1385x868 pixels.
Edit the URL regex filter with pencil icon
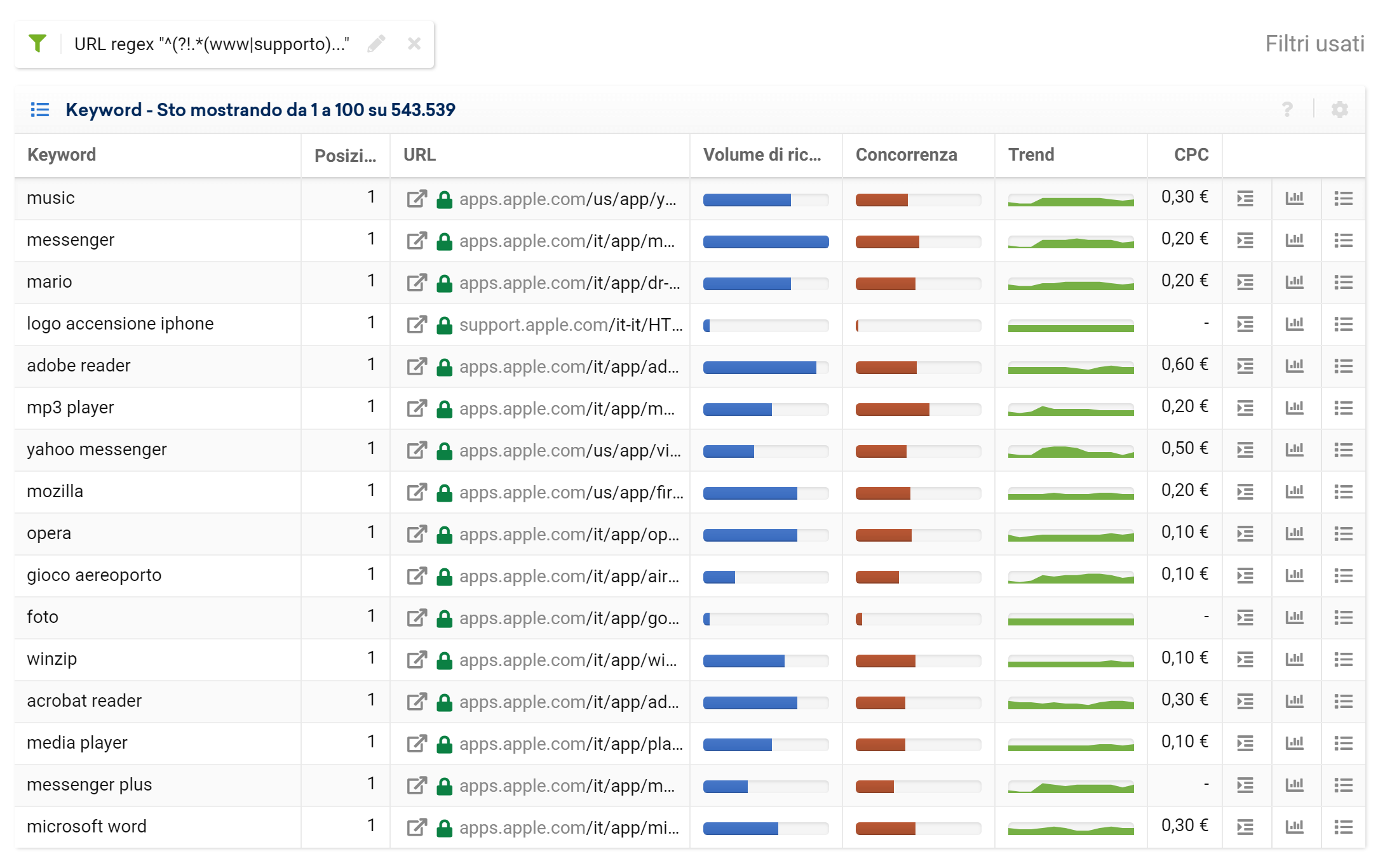click(376, 44)
